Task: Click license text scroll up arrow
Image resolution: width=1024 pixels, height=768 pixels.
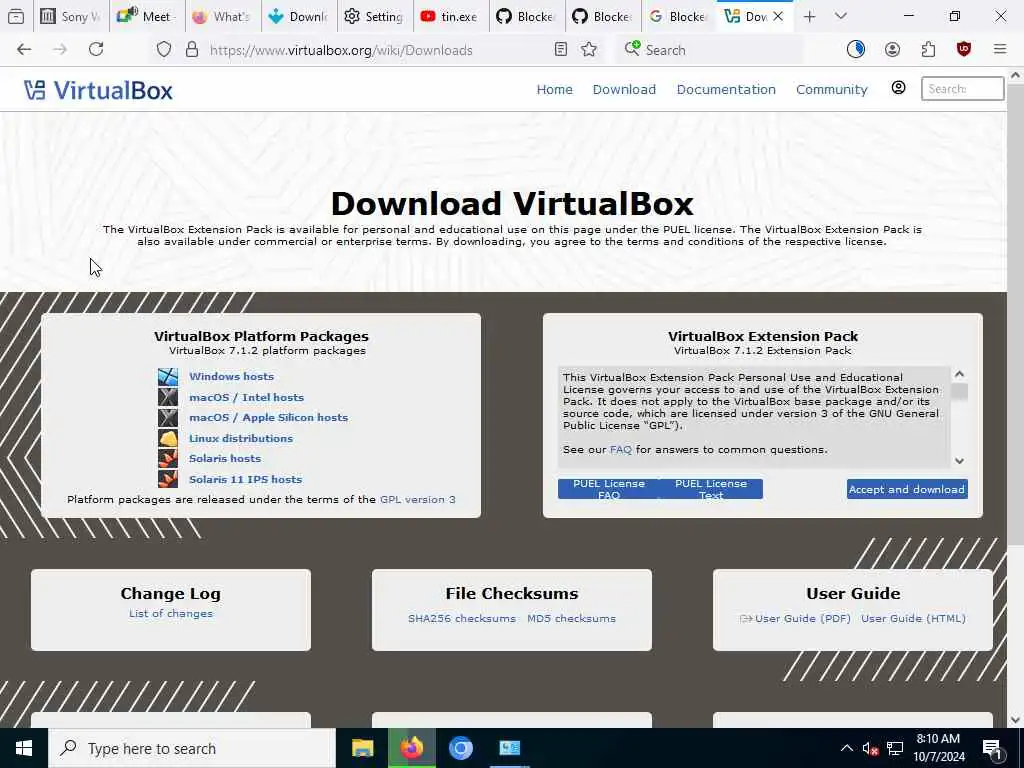Action: (959, 374)
